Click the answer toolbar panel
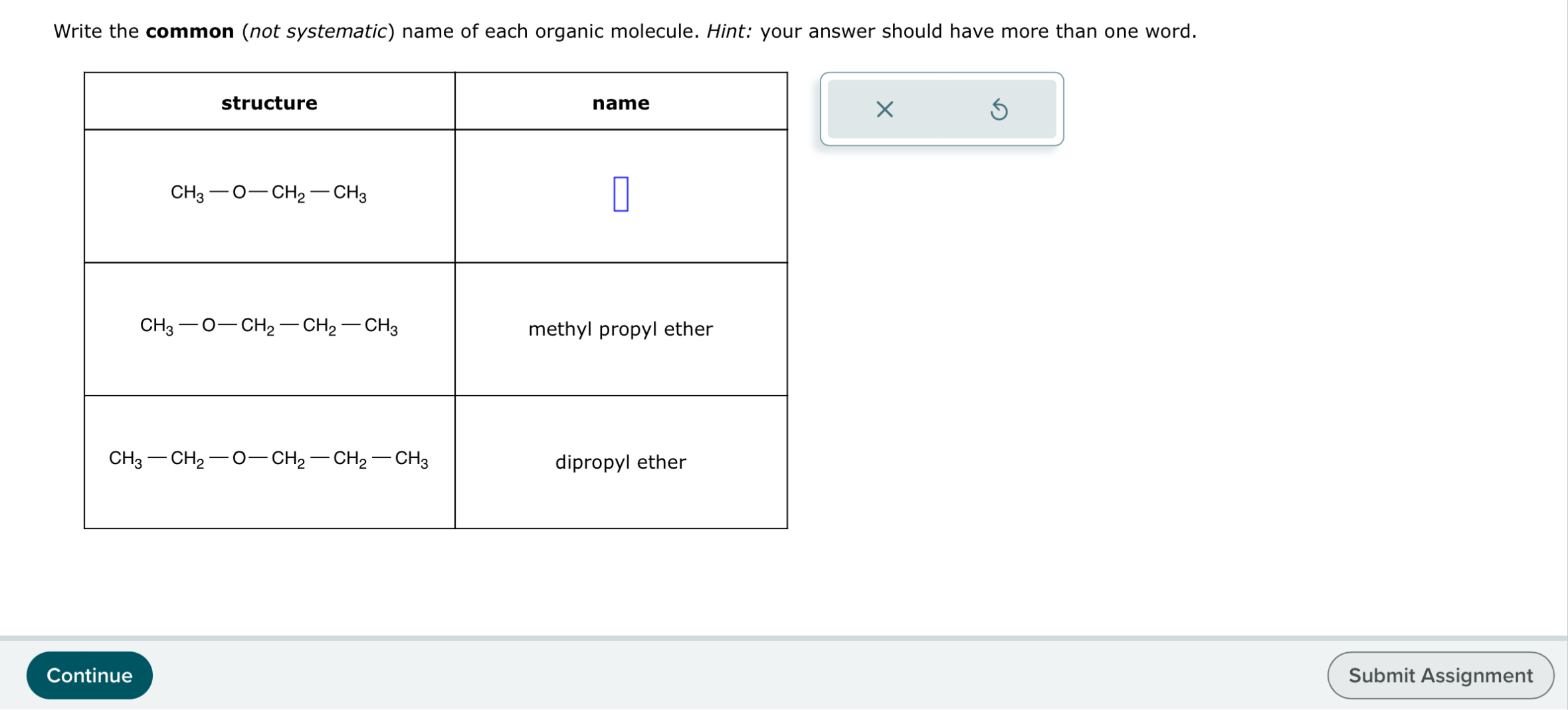 coord(941,110)
